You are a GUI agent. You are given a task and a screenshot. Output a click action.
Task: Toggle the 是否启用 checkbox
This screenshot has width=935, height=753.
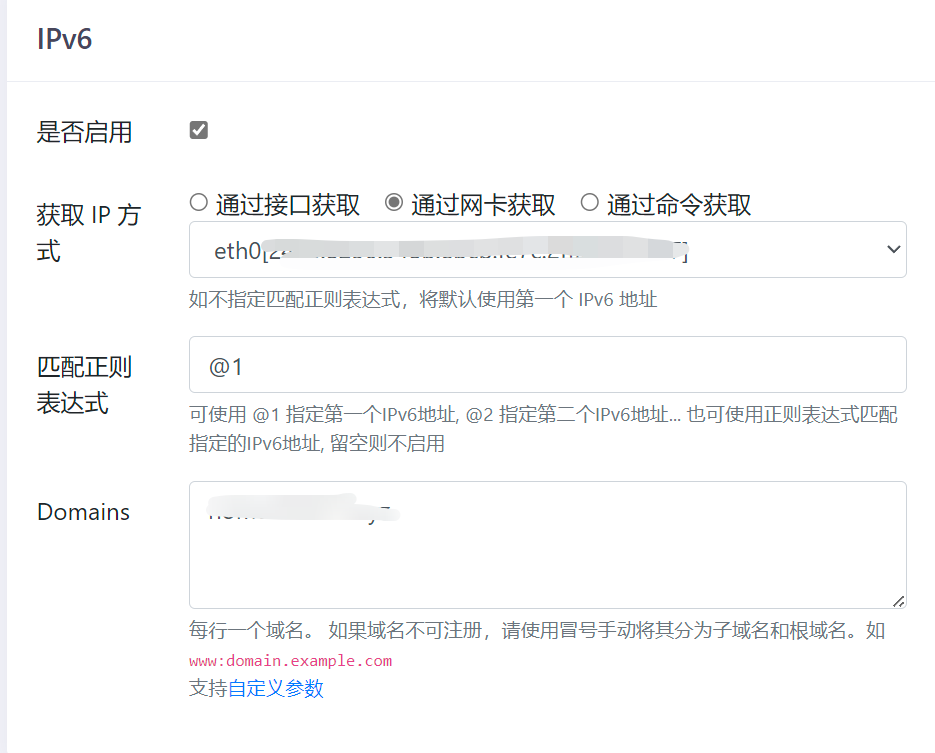(x=199, y=130)
